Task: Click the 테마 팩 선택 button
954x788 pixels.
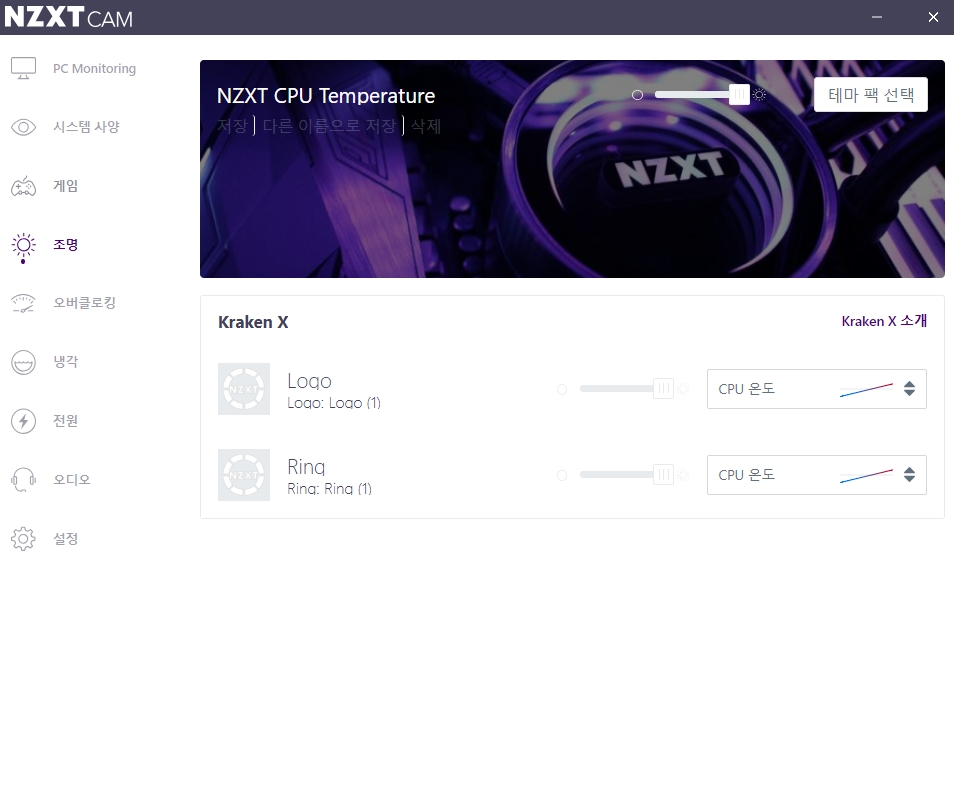Action: point(871,94)
